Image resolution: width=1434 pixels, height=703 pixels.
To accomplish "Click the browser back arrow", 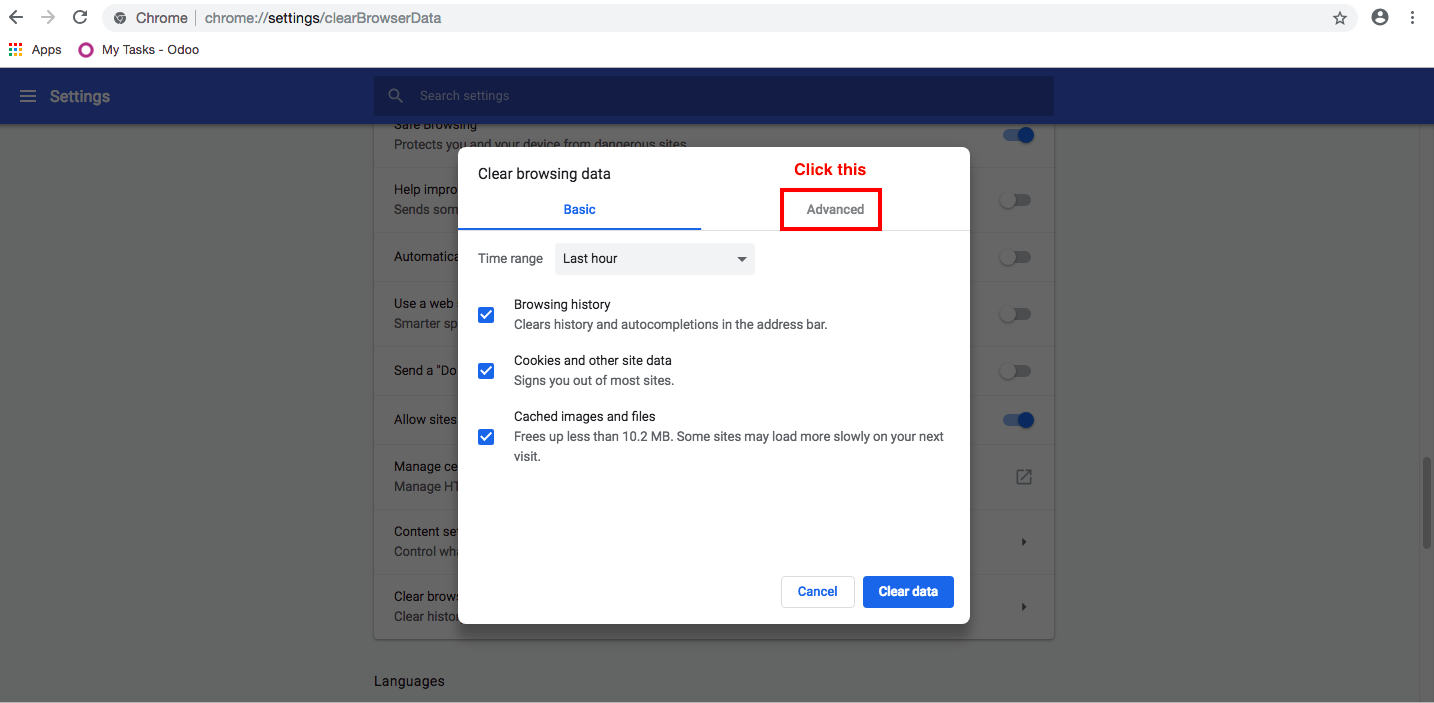I will point(16,18).
